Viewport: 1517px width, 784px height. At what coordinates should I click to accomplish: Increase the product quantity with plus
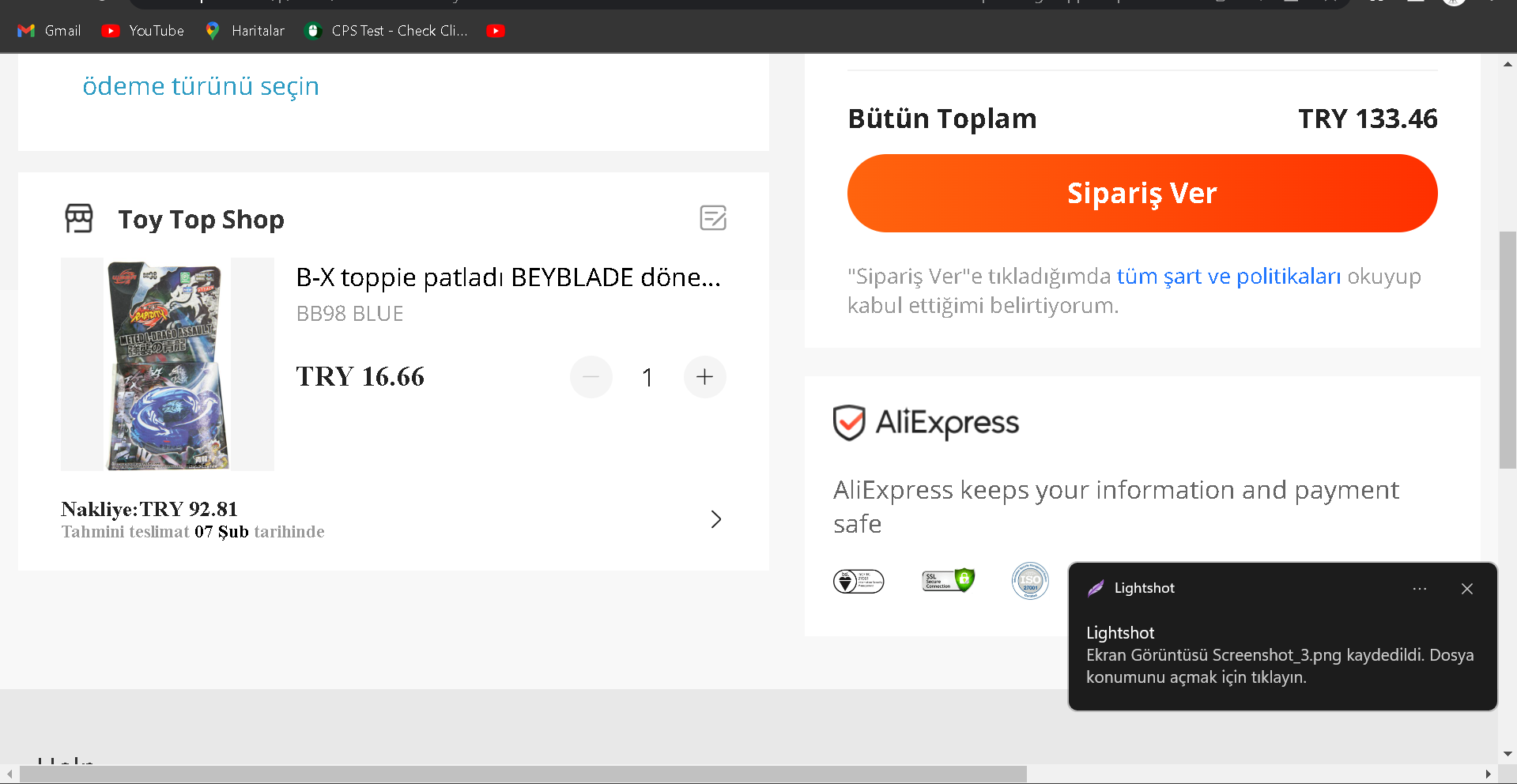[704, 377]
